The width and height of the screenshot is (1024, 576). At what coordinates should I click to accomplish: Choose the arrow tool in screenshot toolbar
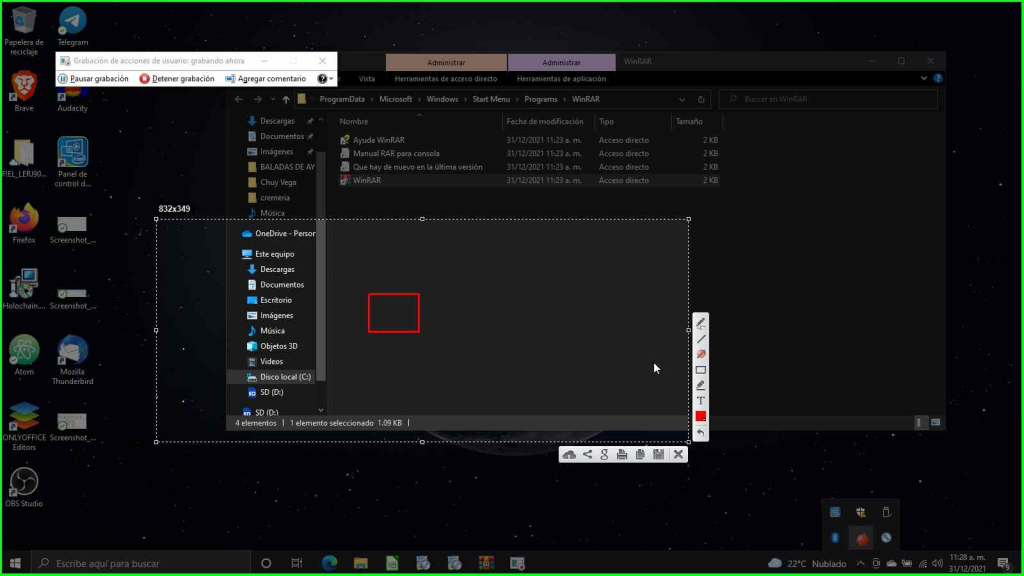(x=701, y=354)
